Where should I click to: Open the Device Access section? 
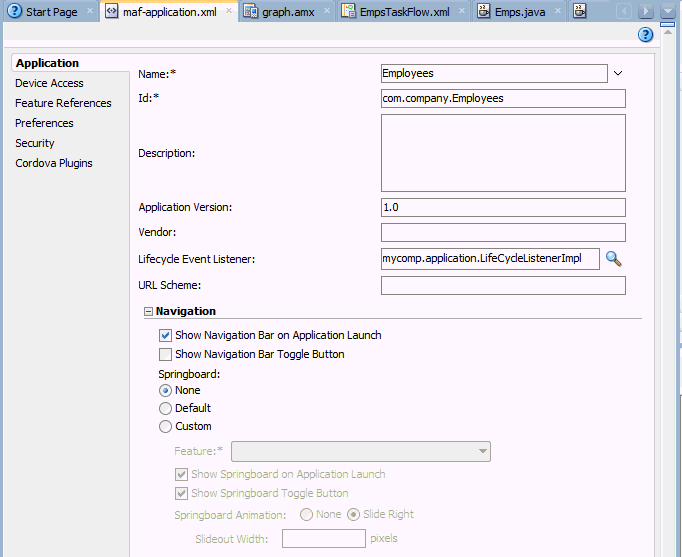pyautogui.click(x=49, y=83)
